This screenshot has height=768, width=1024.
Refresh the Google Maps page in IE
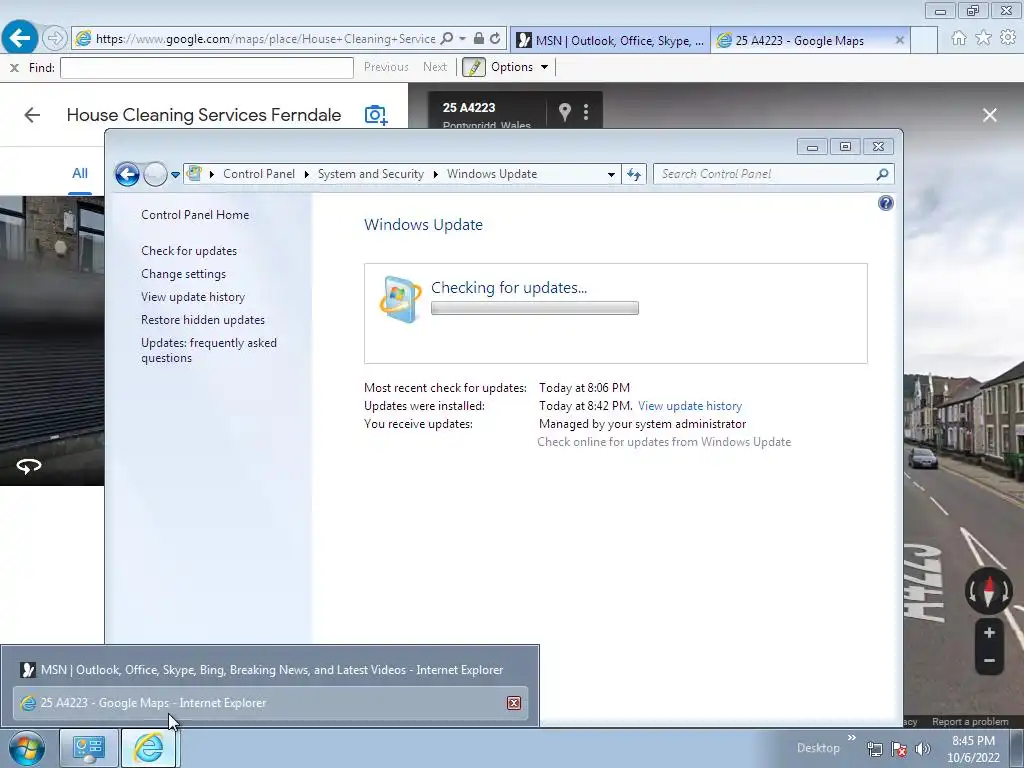click(x=496, y=39)
